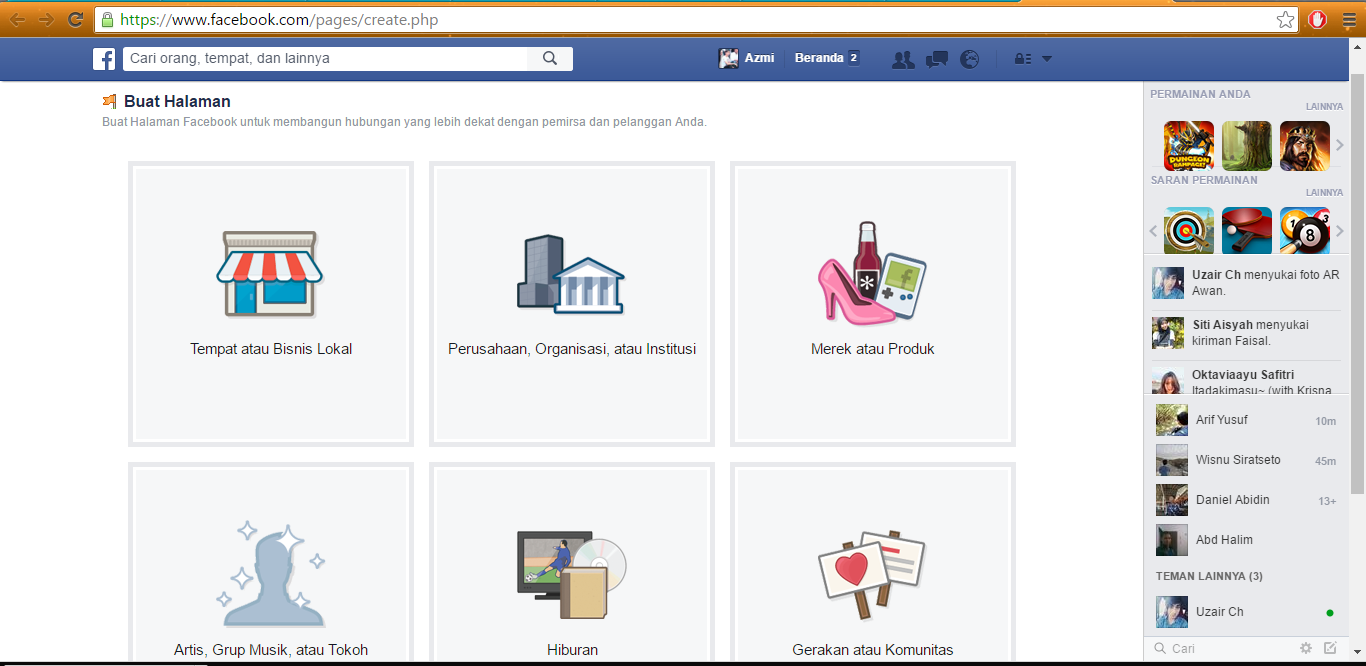
Task: Open the Azmi profile link
Action: click(759, 58)
